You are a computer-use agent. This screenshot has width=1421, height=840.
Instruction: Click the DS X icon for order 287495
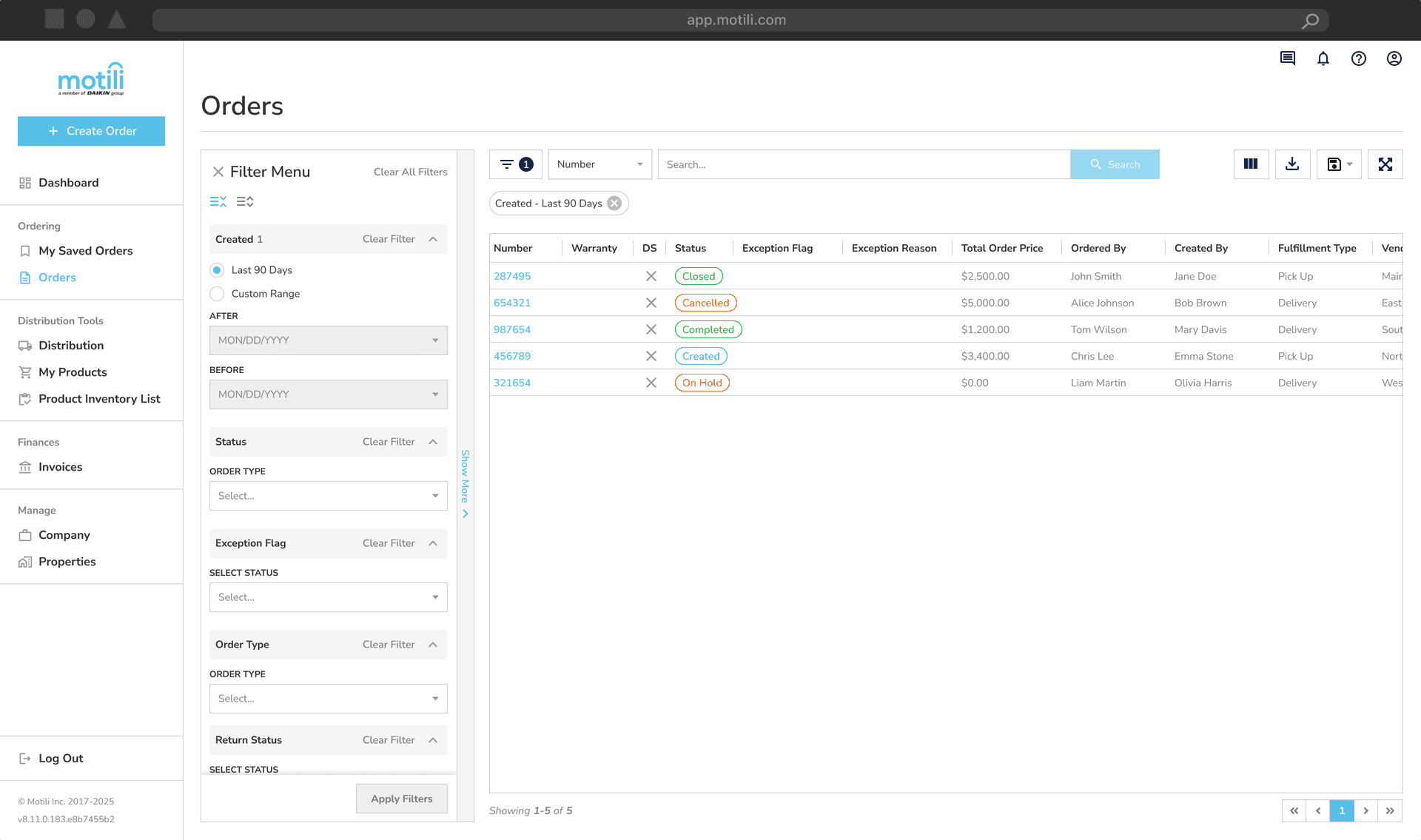tap(651, 276)
